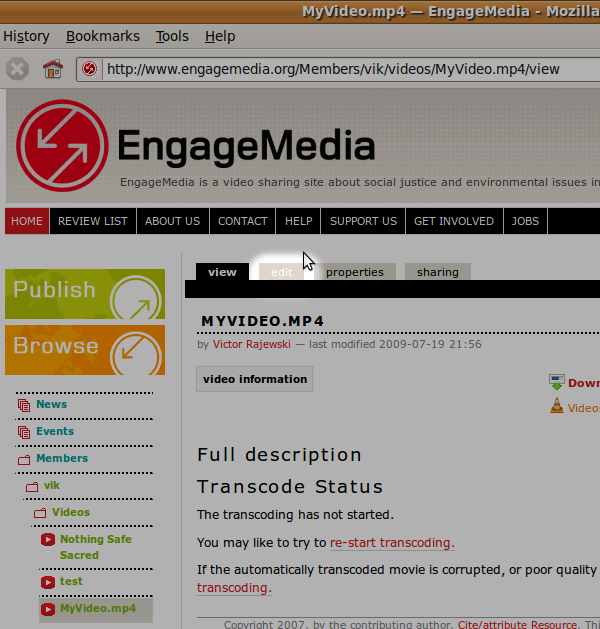
Task: Click the Videos folder icon
Action: [40, 513]
